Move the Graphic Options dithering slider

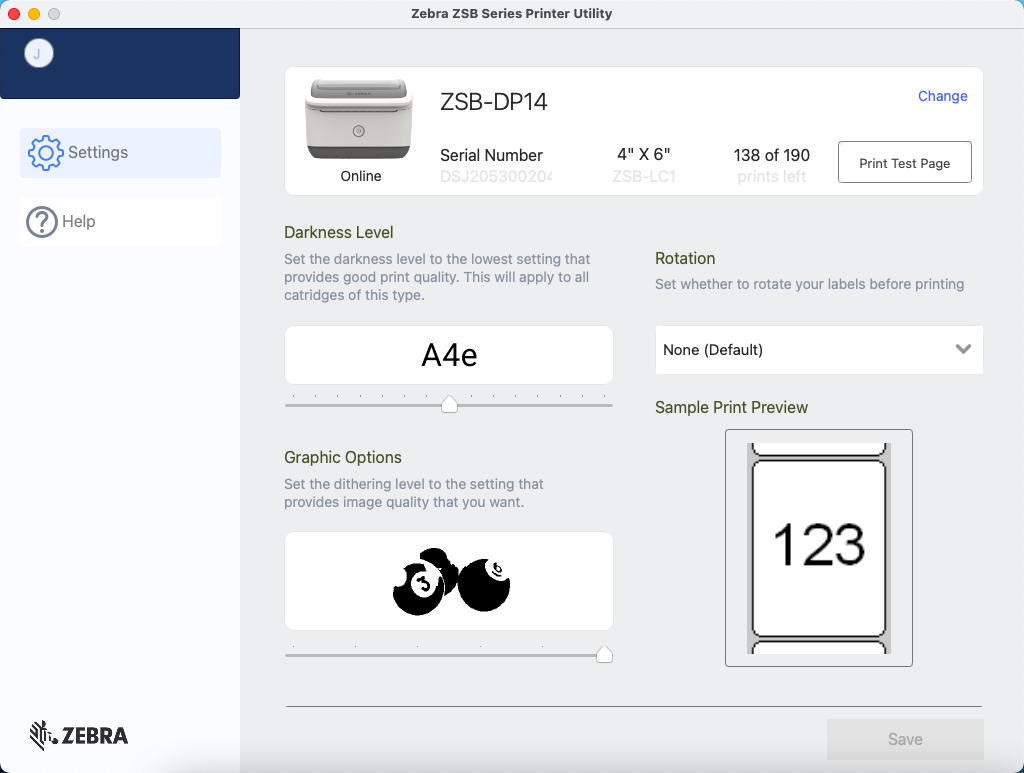click(x=605, y=654)
